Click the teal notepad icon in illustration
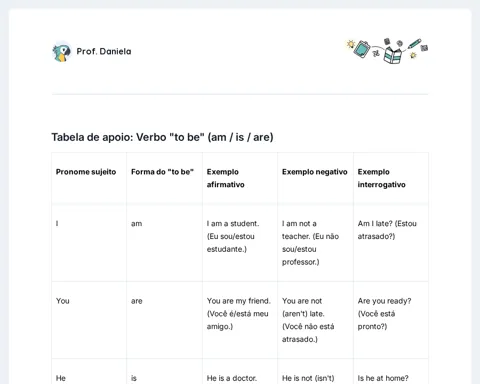This screenshot has height=384, width=480. [362, 49]
